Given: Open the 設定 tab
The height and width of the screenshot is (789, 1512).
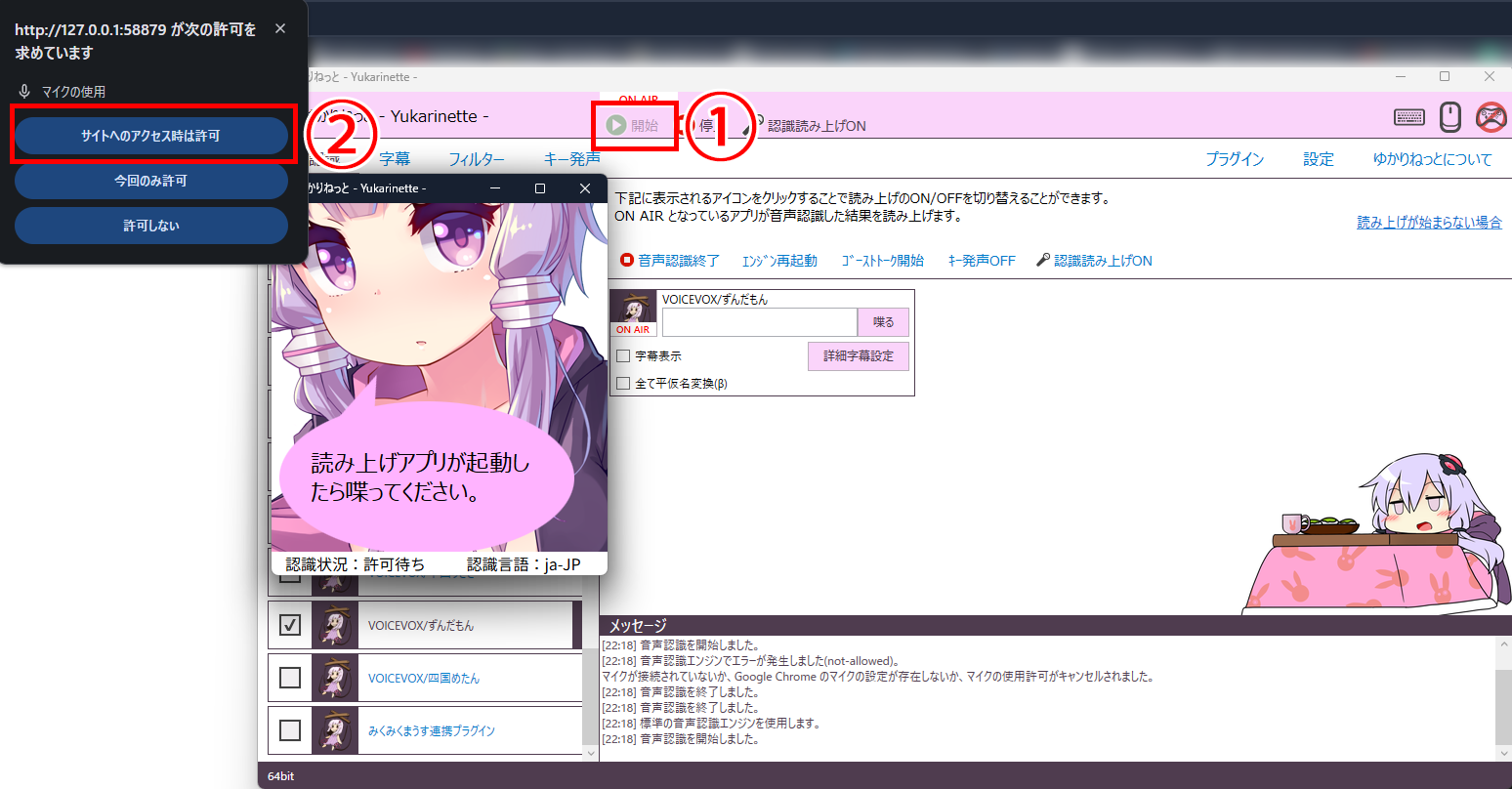Looking at the screenshot, I should 1319,159.
